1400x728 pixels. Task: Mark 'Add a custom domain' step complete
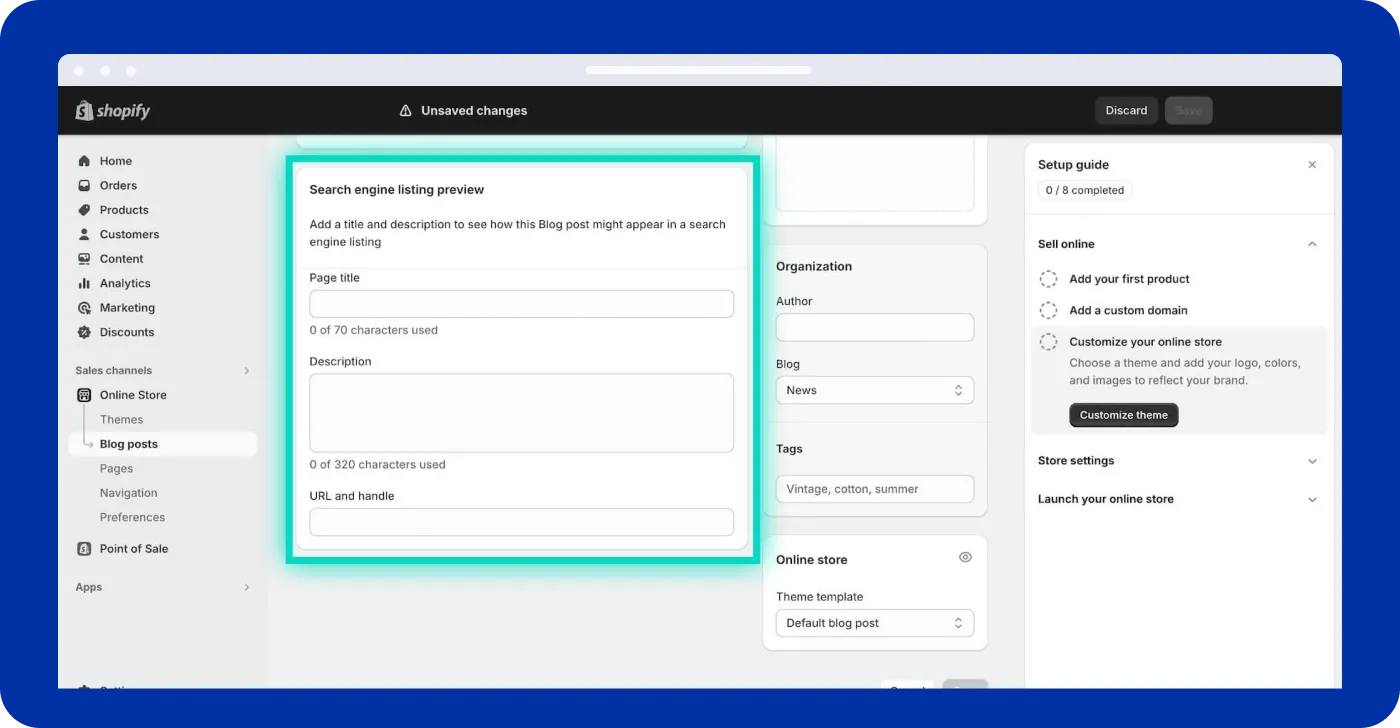tap(1048, 310)
